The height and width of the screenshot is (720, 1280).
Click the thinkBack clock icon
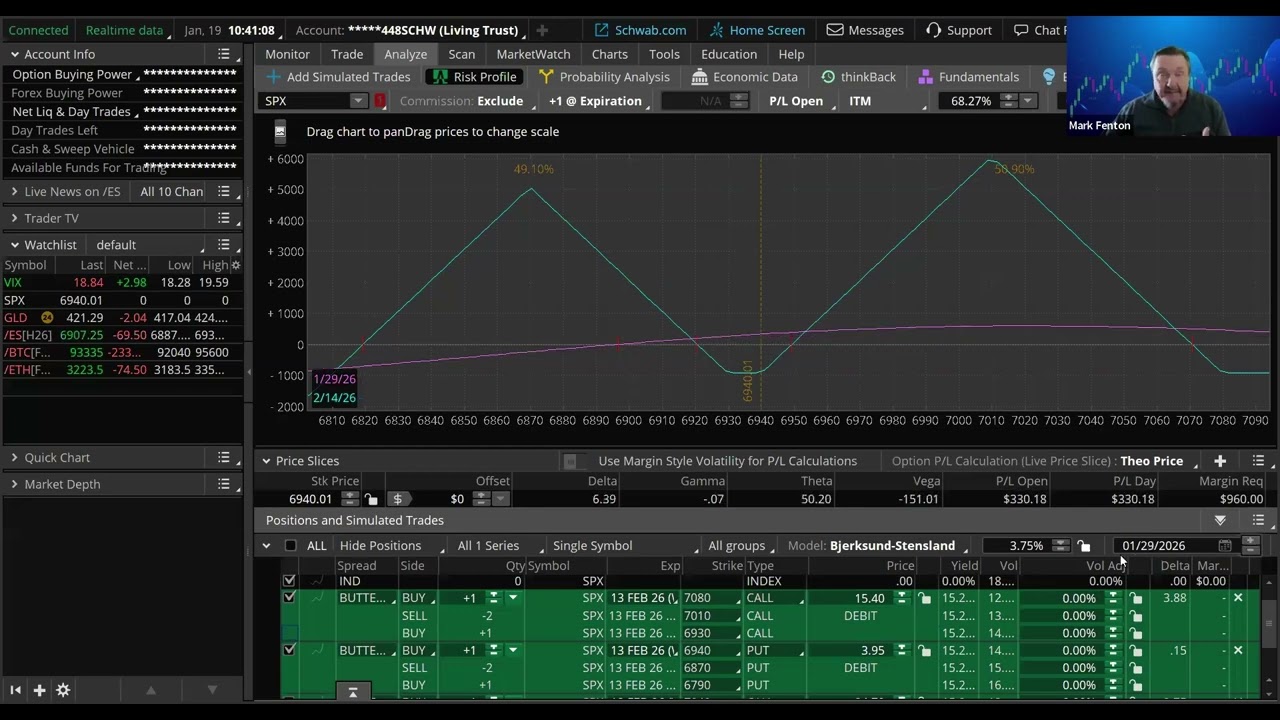pyautogui.click(x=828, y=77)
